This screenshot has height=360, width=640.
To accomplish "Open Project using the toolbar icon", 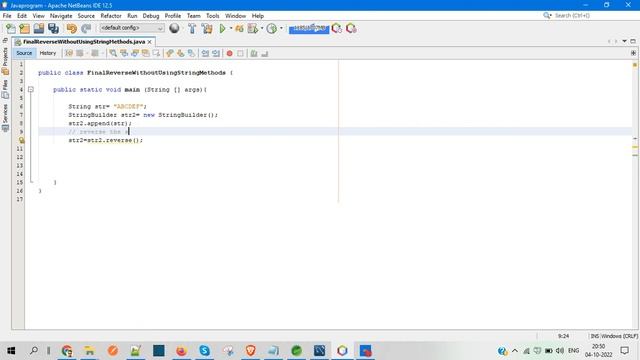I will (39, 28).
